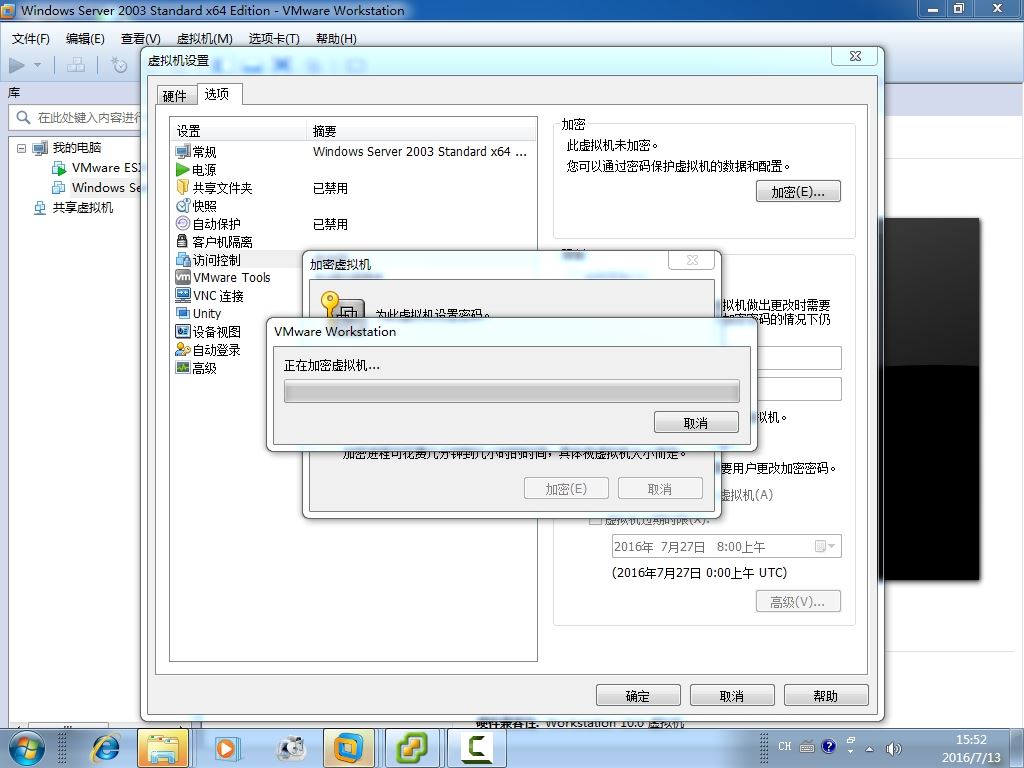Click the VMware ESX VM icon in library
This screenshot has width=1024, height=768.
click(x=59, y=168)
